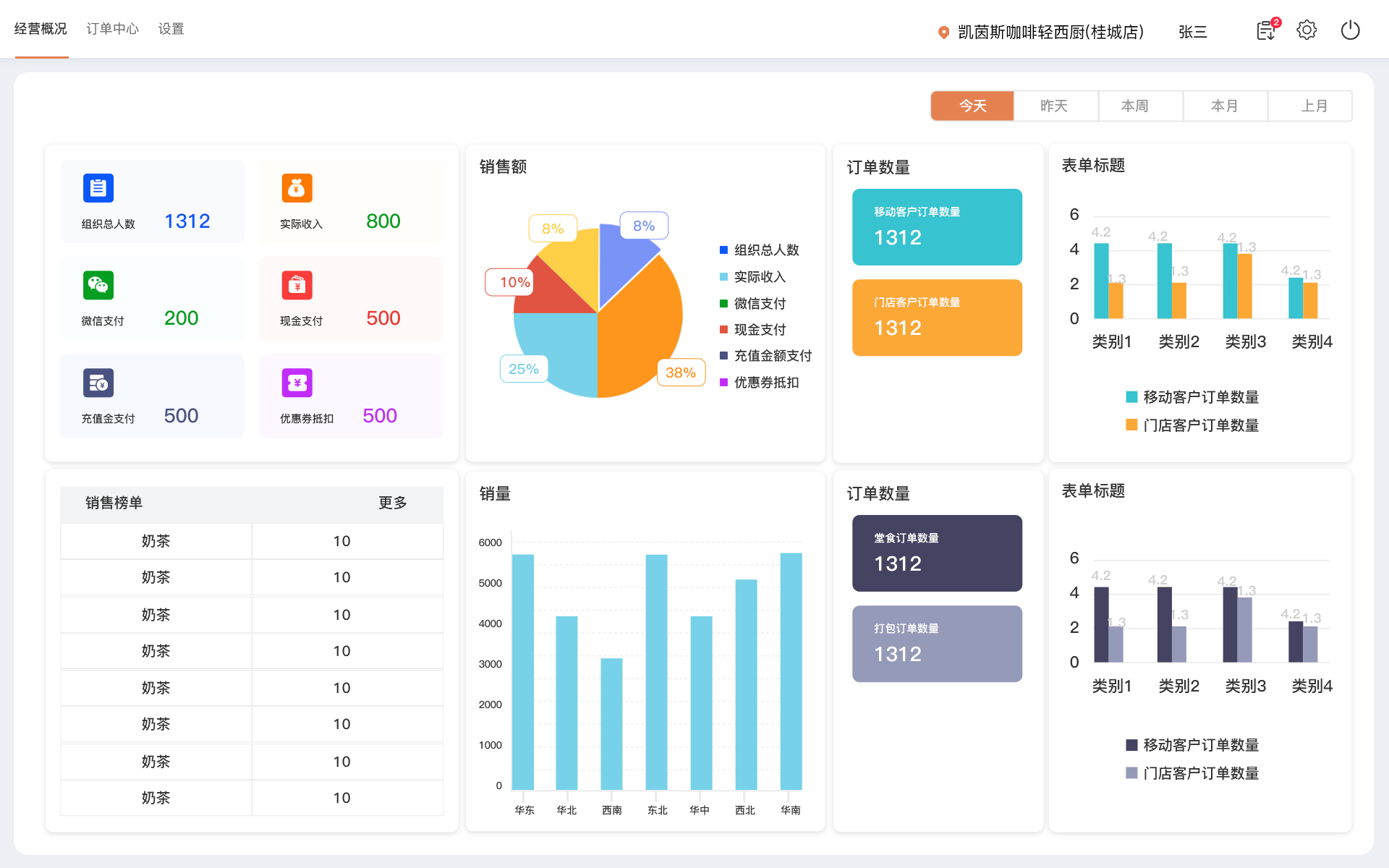
Task: Click the blue 组织总人数 clipboard icon
Action: (x=98, y=188)
